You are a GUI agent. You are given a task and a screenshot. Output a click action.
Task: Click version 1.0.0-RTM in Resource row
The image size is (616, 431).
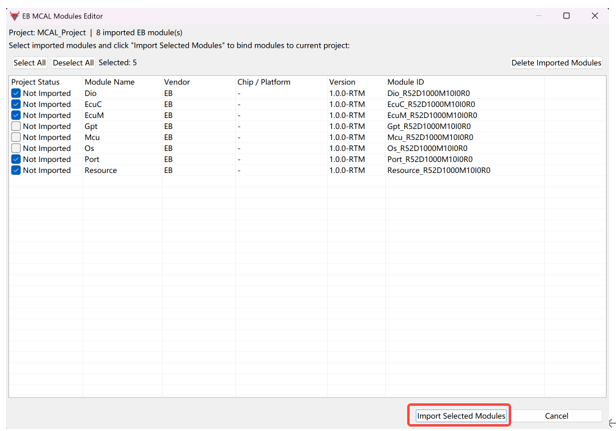(347, 170)
